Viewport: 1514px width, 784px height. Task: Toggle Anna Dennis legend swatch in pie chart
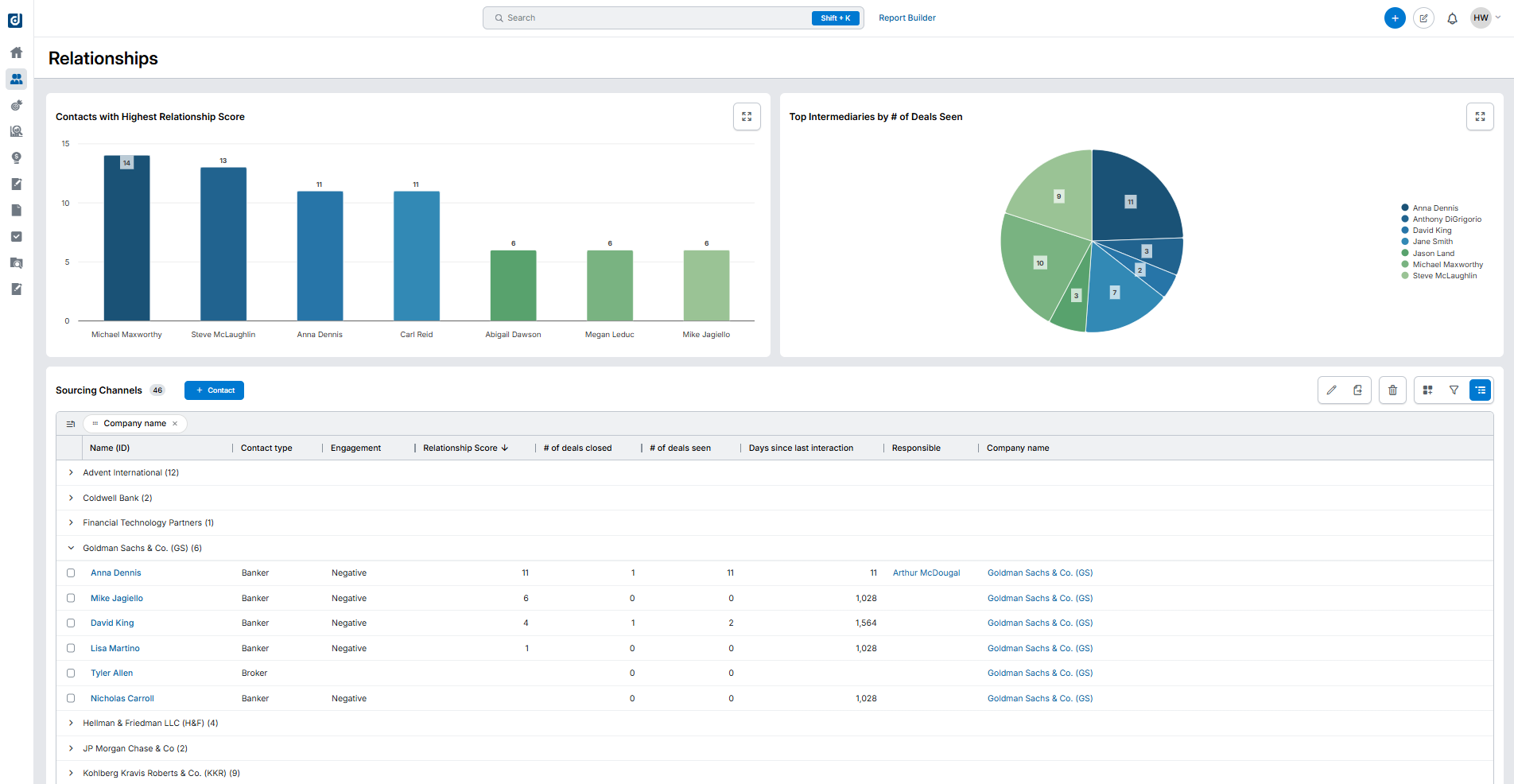point(1405,208)
